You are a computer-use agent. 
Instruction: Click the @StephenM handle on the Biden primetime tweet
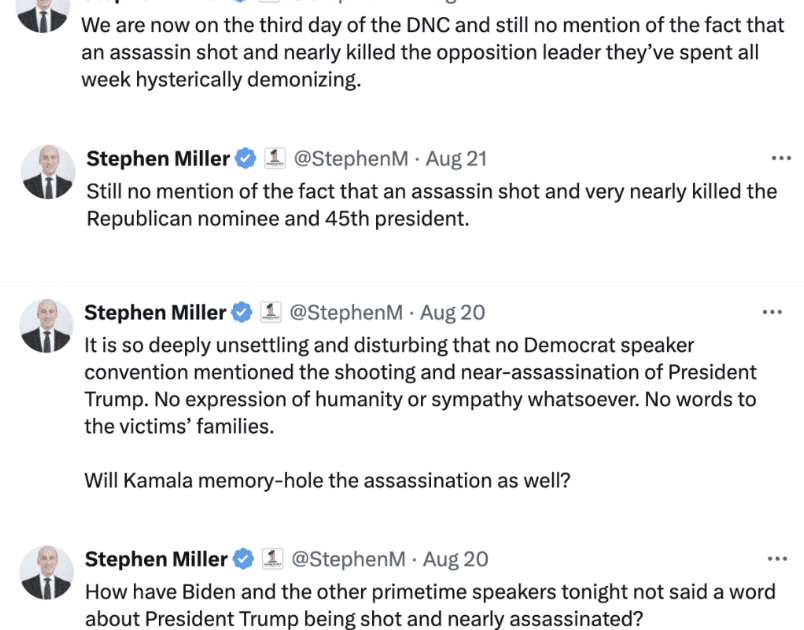pyautogui.click(x=349, y=559)
